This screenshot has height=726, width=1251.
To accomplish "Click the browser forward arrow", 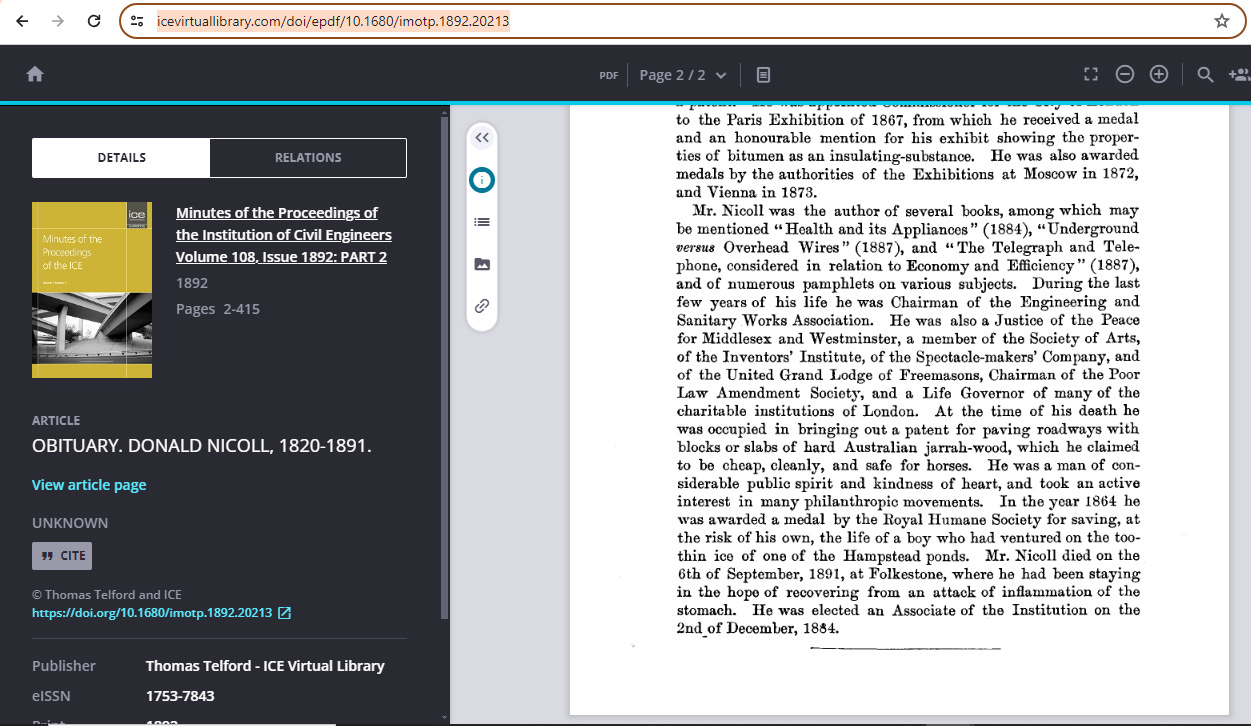I will pos(58,21).
